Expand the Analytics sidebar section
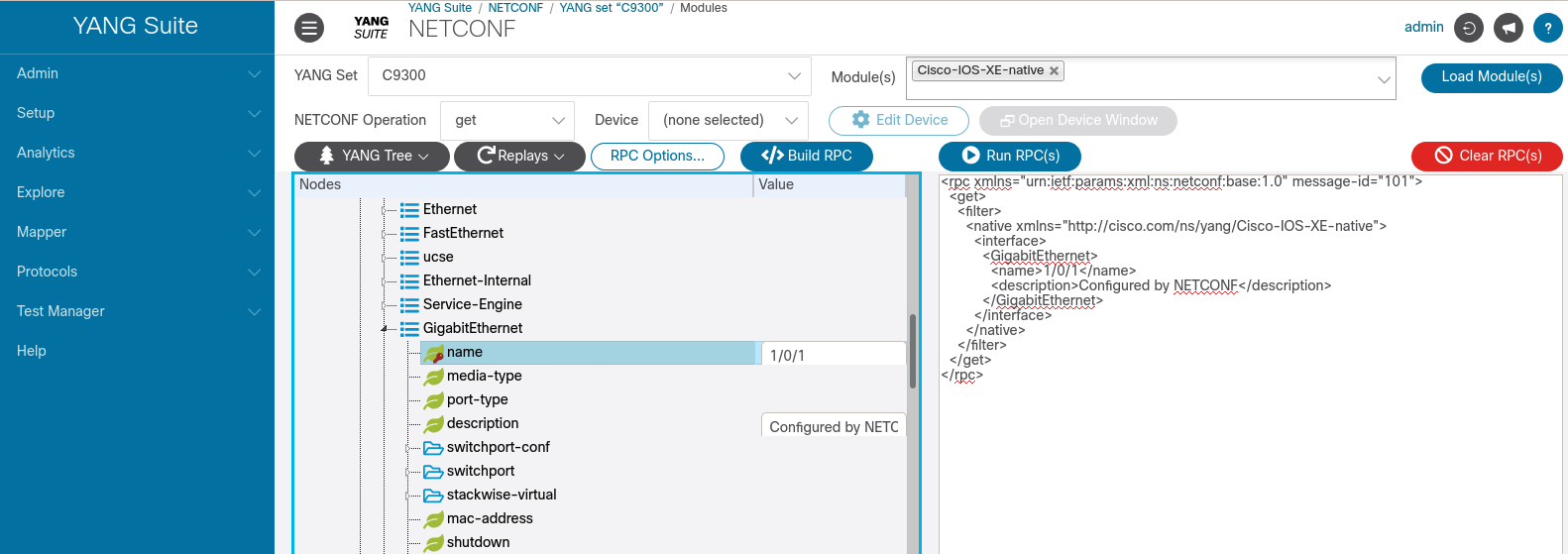The image size is (1568, 554). click(137, 153)
